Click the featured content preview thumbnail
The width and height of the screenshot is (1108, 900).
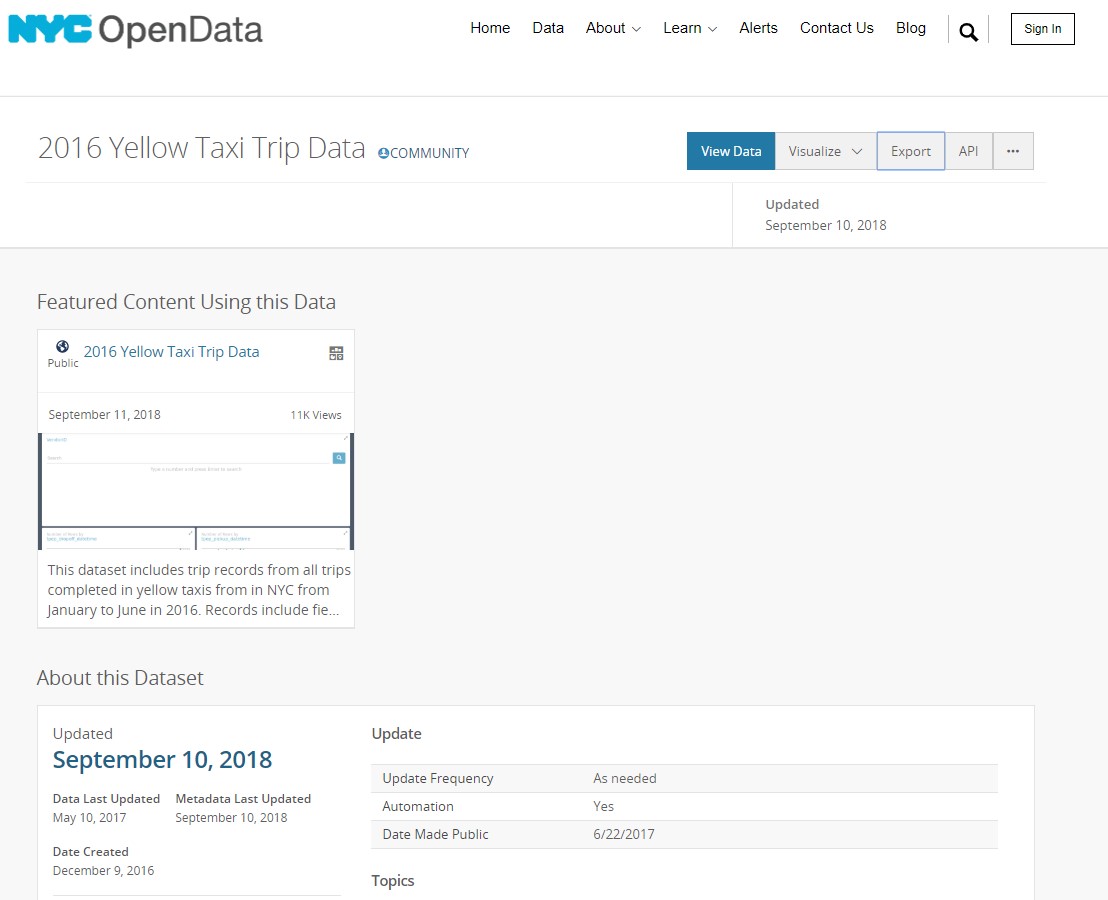tap(196, 491)
